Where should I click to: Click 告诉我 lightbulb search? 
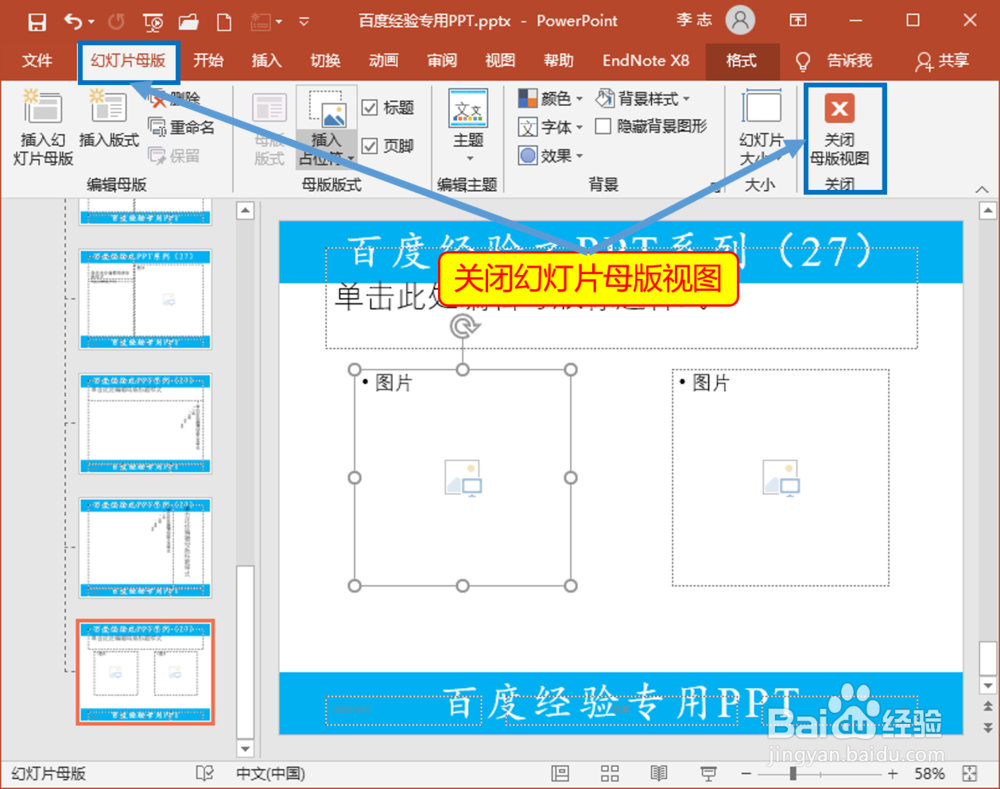click(x=834, y=61)
